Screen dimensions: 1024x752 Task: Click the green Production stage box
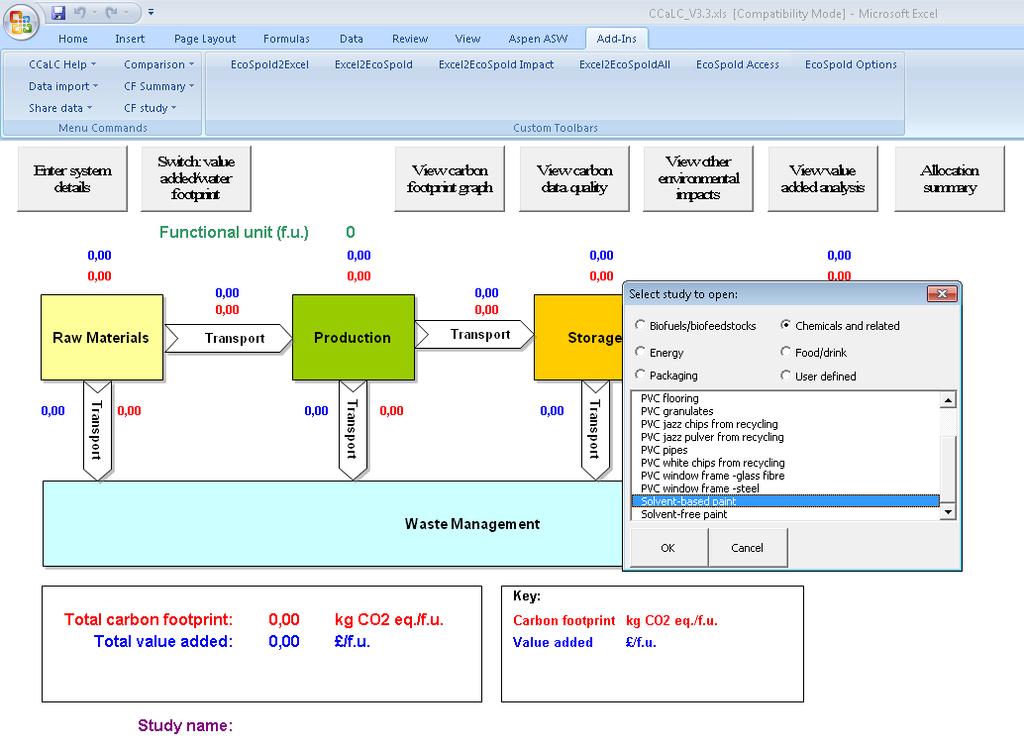[353, 337]
